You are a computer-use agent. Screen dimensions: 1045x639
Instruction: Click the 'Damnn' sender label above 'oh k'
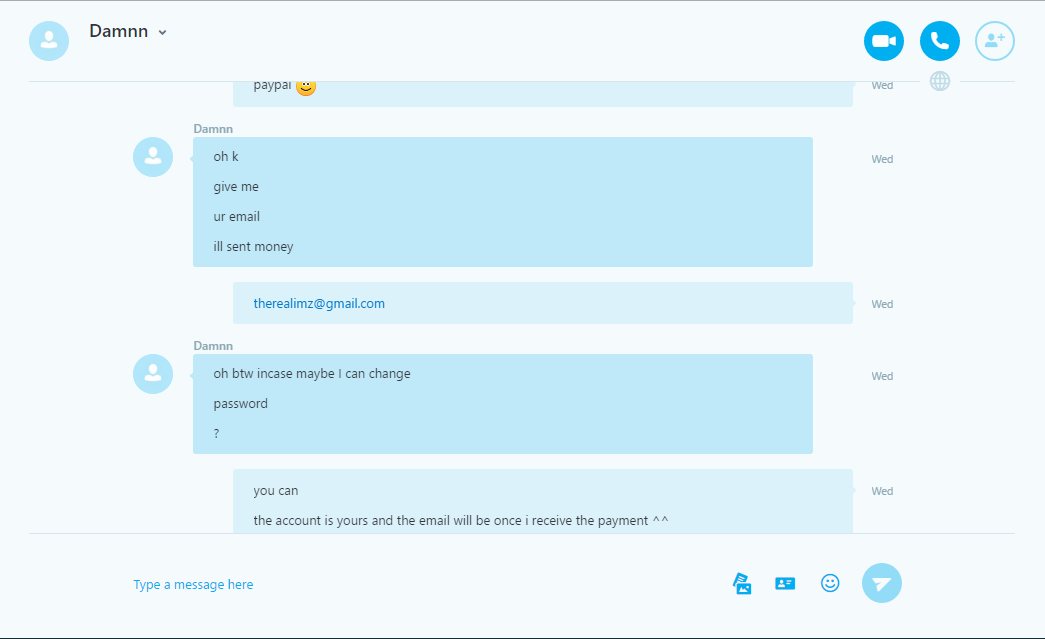(213, 129)
